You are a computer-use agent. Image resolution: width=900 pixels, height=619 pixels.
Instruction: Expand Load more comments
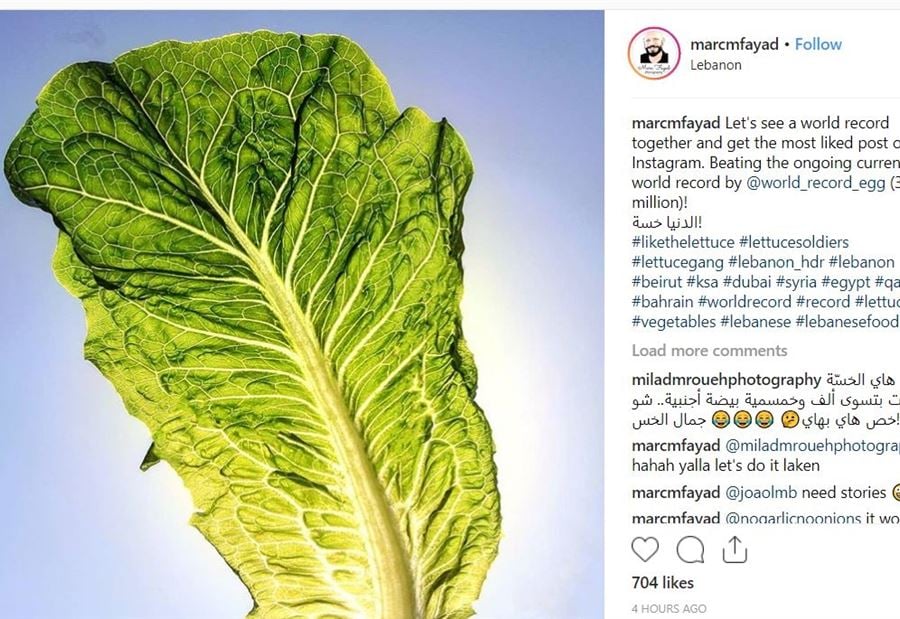pos(709,350)
